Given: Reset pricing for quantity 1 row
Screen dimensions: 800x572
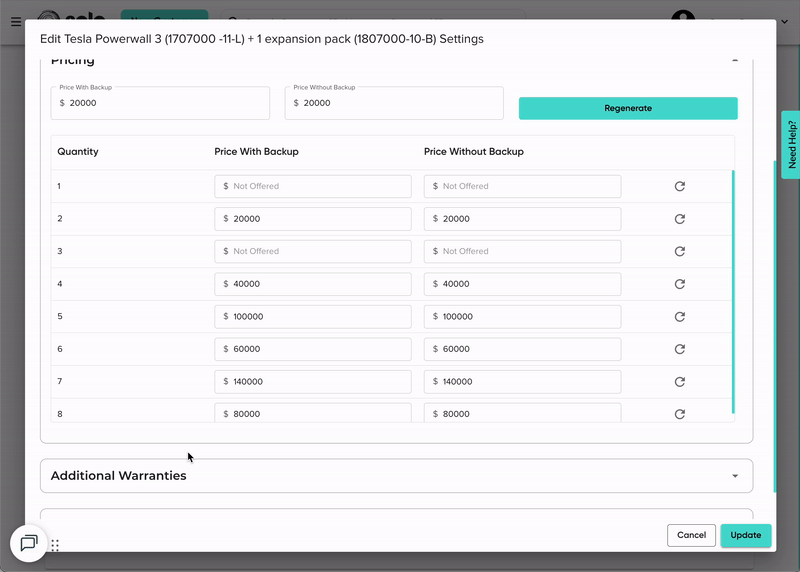Looking at the screenshot, I should pos(680,186).
